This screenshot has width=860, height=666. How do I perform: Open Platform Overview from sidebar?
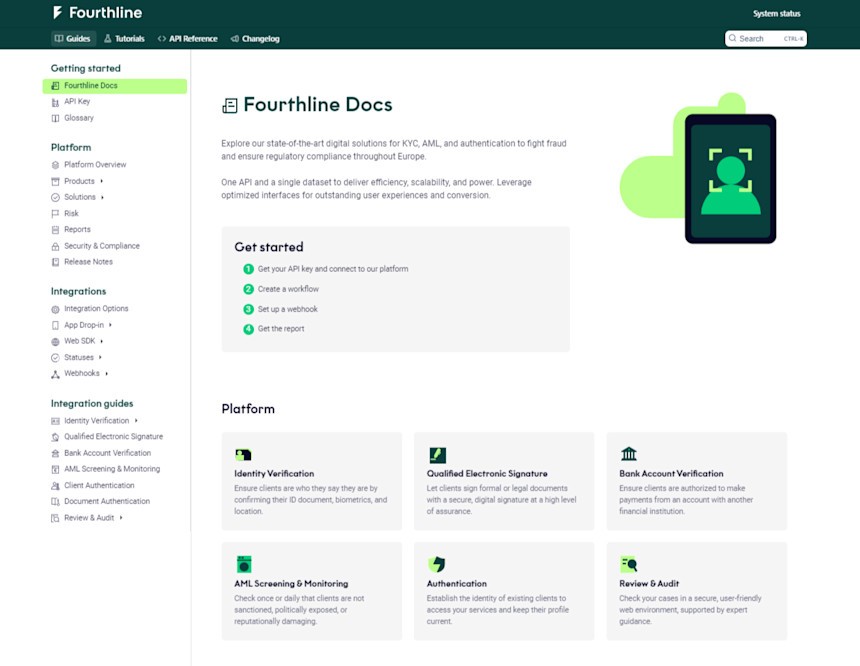[x=95, y=165]
